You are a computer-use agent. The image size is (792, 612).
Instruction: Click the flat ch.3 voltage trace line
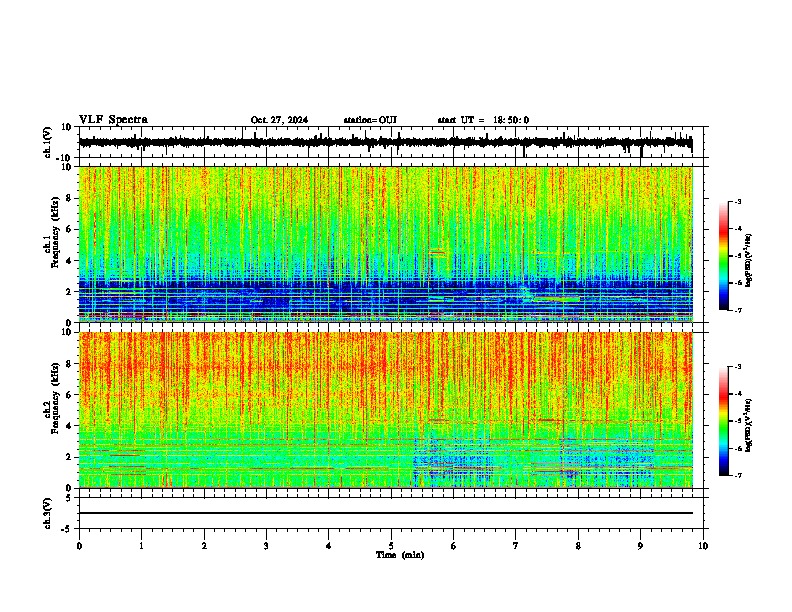[x=386, y=513]
